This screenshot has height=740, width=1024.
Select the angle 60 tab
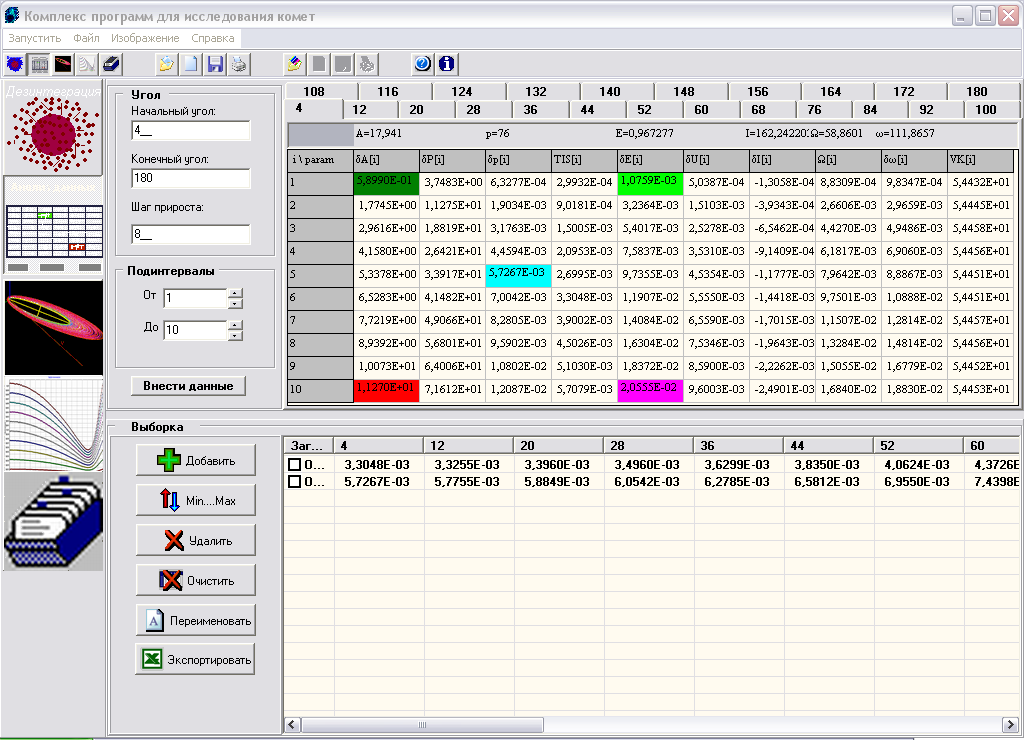(x=701, y=110)
